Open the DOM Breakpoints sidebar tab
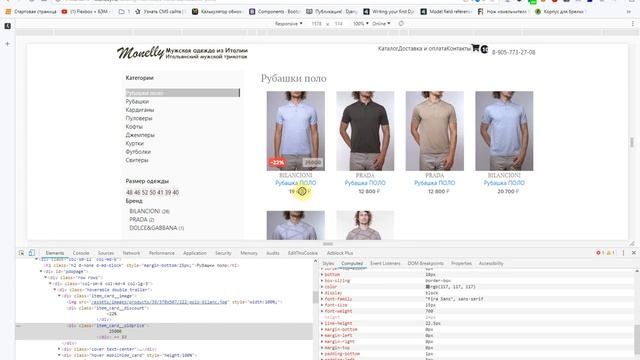The height and width of the screenshot is (360, 640). [x=426, y=264]
